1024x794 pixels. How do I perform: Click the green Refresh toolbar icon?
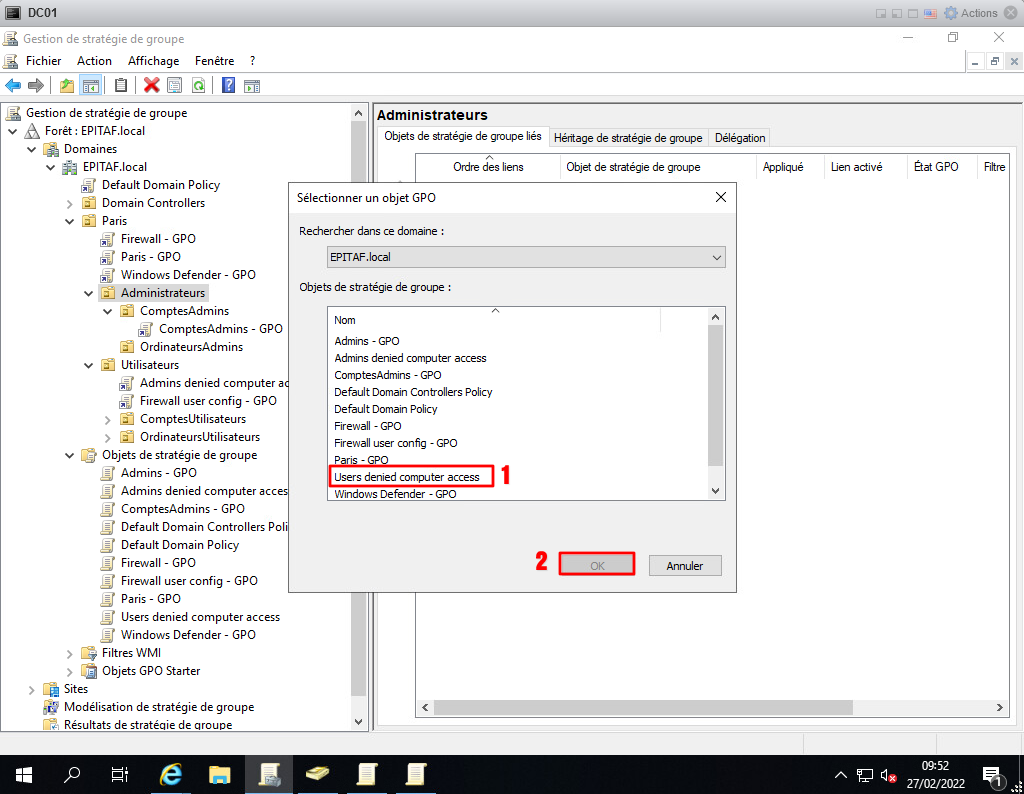click(x=199, y=86)
